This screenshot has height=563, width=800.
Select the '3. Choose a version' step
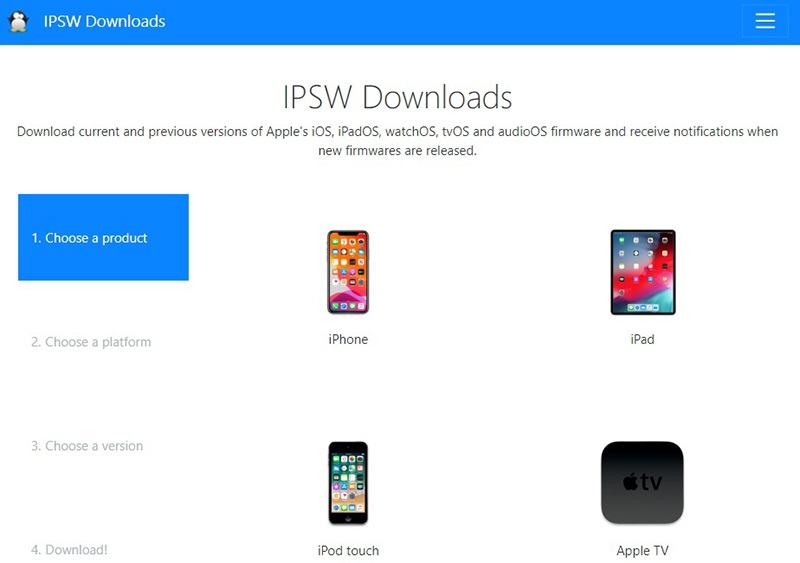click(x=87, y=446)
